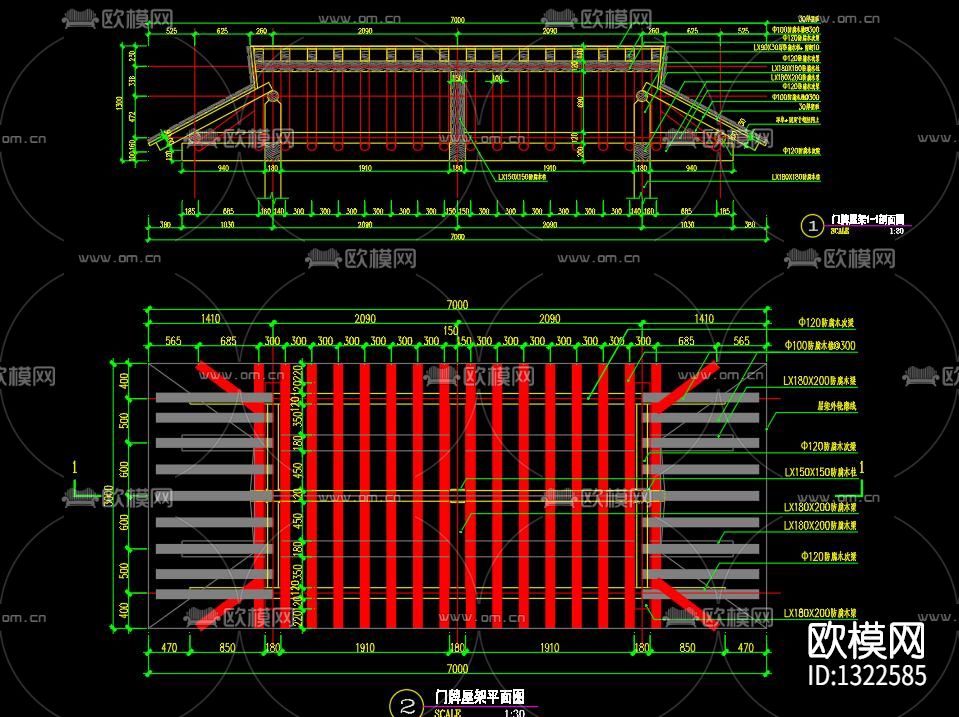
Task: Select the 门牌屋架平面图 drawing title
Action: pos(479,696)
